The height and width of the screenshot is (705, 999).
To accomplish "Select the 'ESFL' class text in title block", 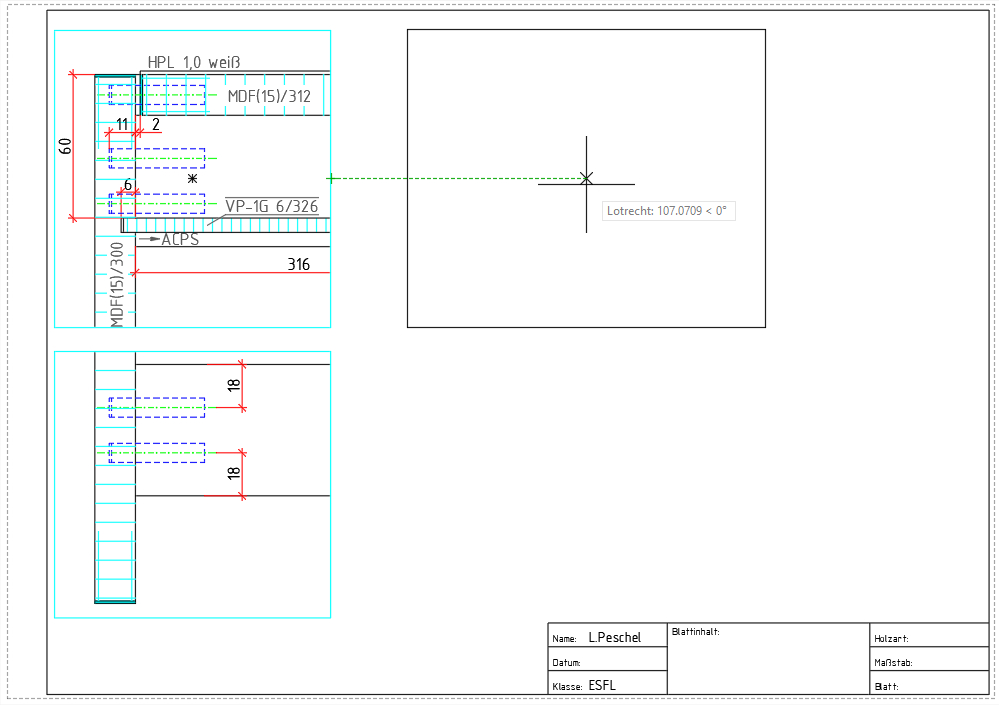I will 602,686.
